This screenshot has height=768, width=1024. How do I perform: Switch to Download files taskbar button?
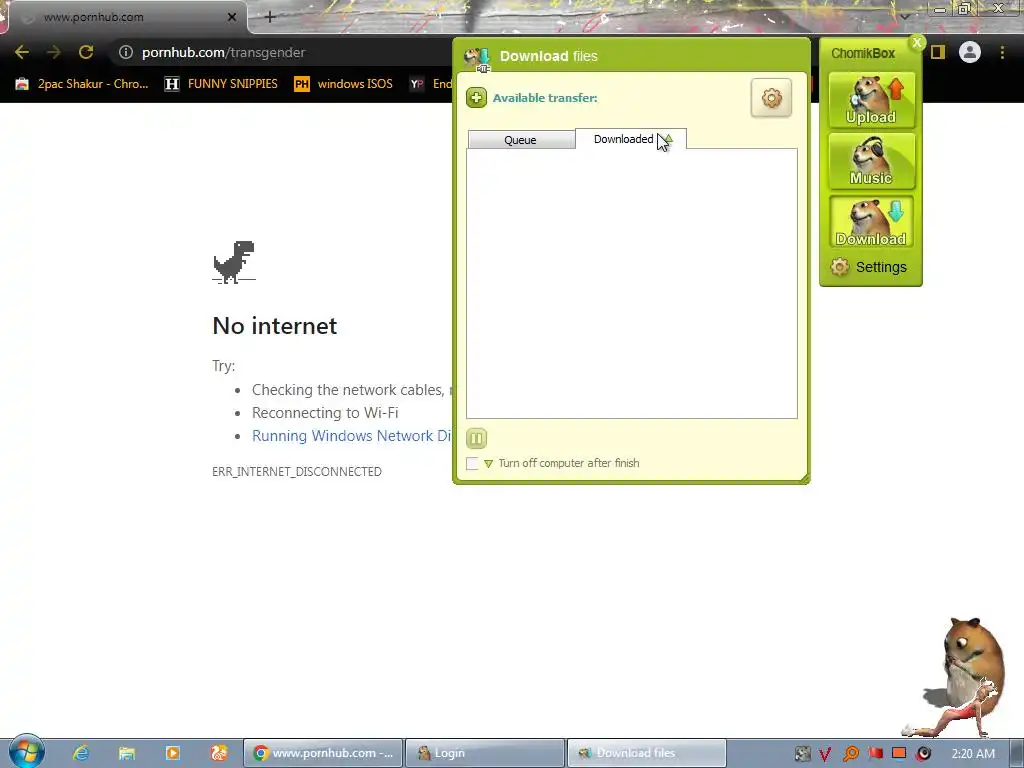point(647,753)
